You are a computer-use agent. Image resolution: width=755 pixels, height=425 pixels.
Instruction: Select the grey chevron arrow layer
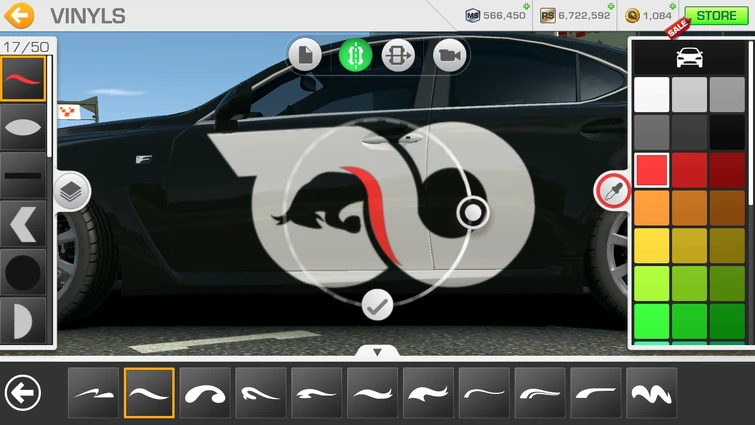coord(23,224)
